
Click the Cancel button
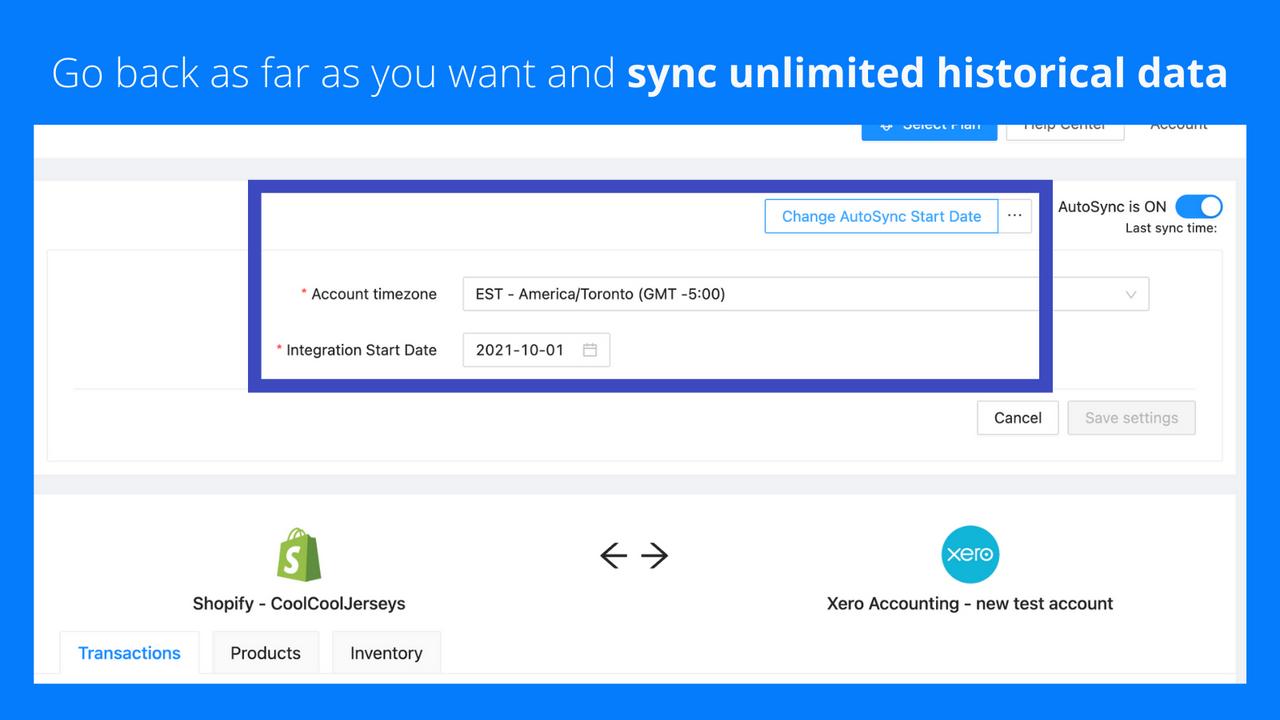pos(1017,417)
